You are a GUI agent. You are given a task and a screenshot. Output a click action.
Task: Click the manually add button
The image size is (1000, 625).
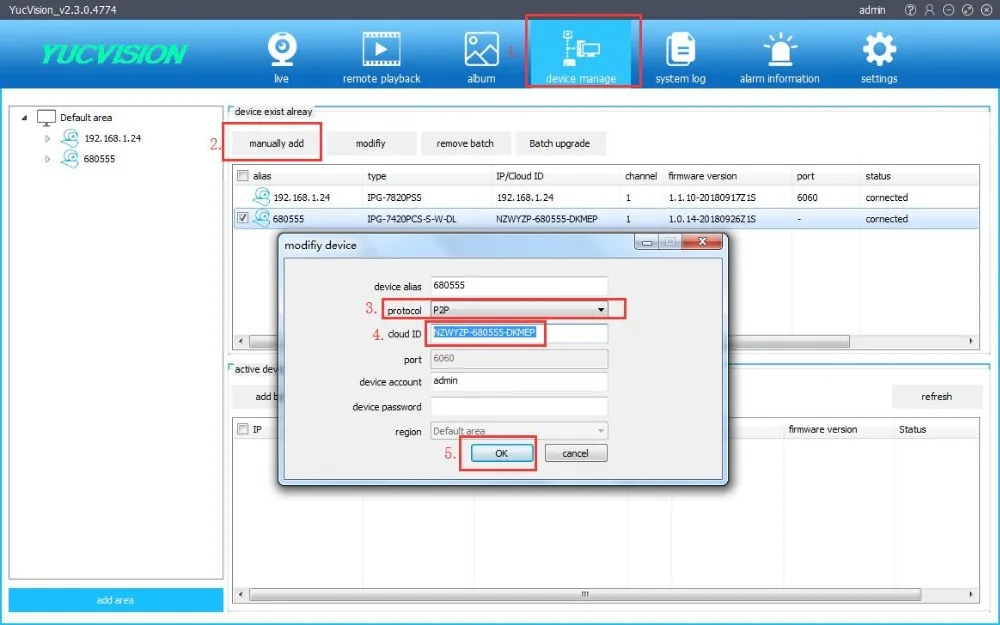pos(276,143)
